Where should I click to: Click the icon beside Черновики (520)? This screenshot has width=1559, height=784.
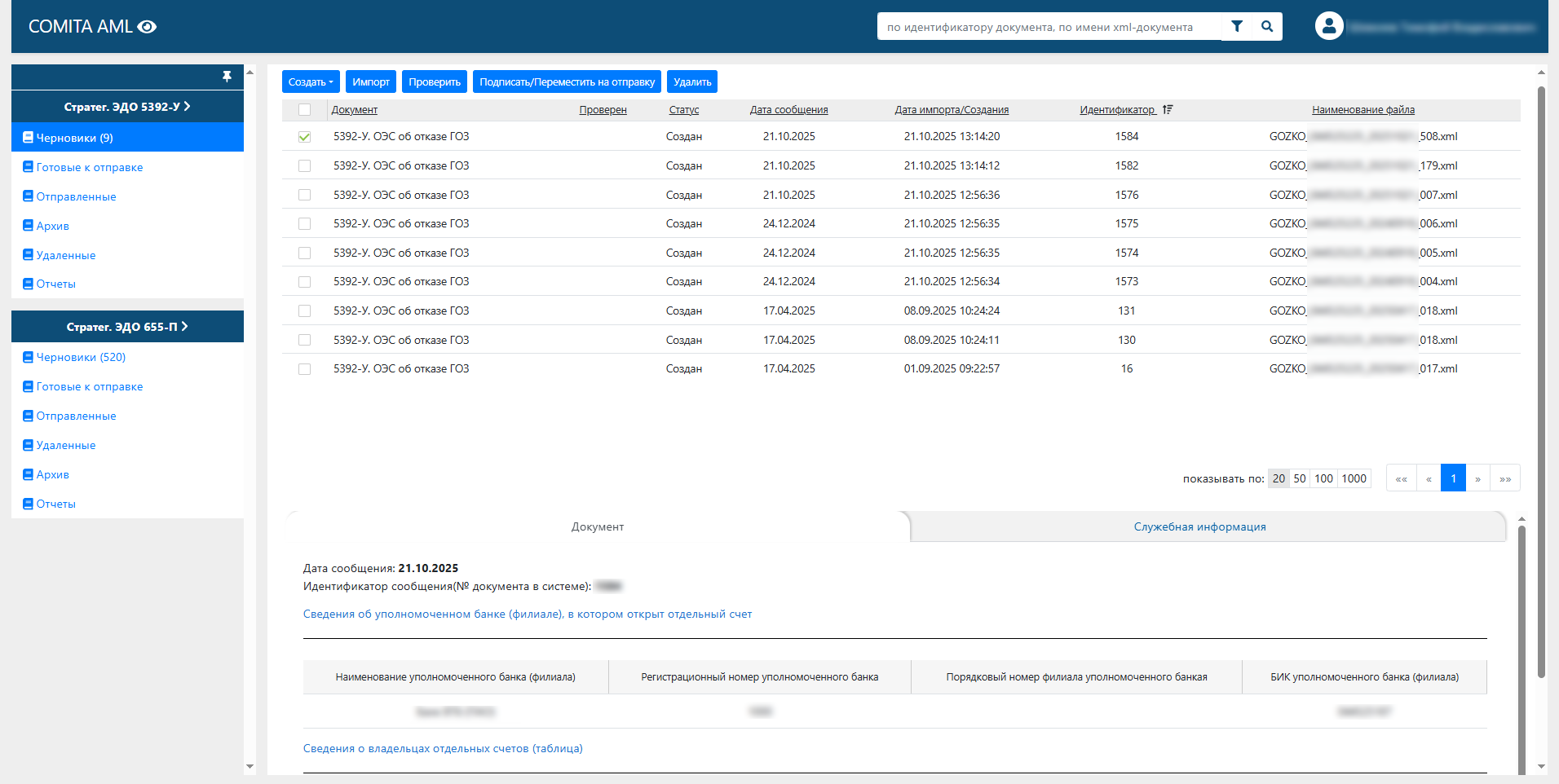28,357
